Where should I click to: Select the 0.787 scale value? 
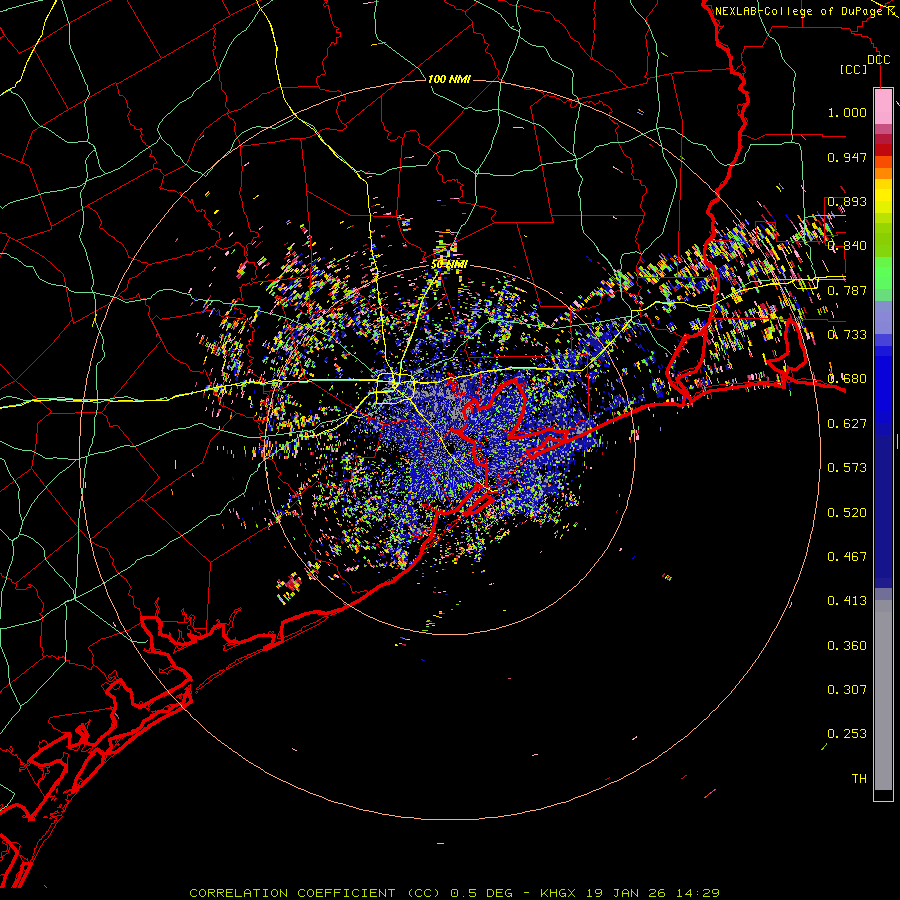(847, 290)
